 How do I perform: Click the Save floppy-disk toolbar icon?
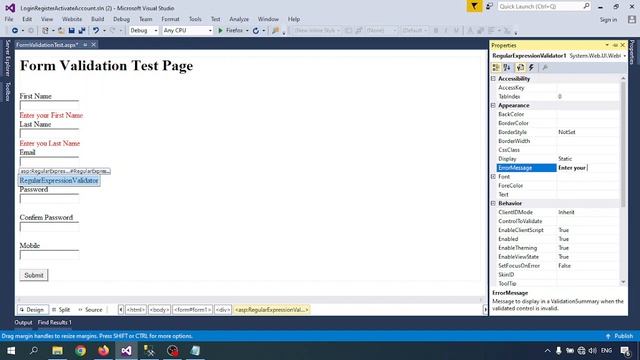71,31
